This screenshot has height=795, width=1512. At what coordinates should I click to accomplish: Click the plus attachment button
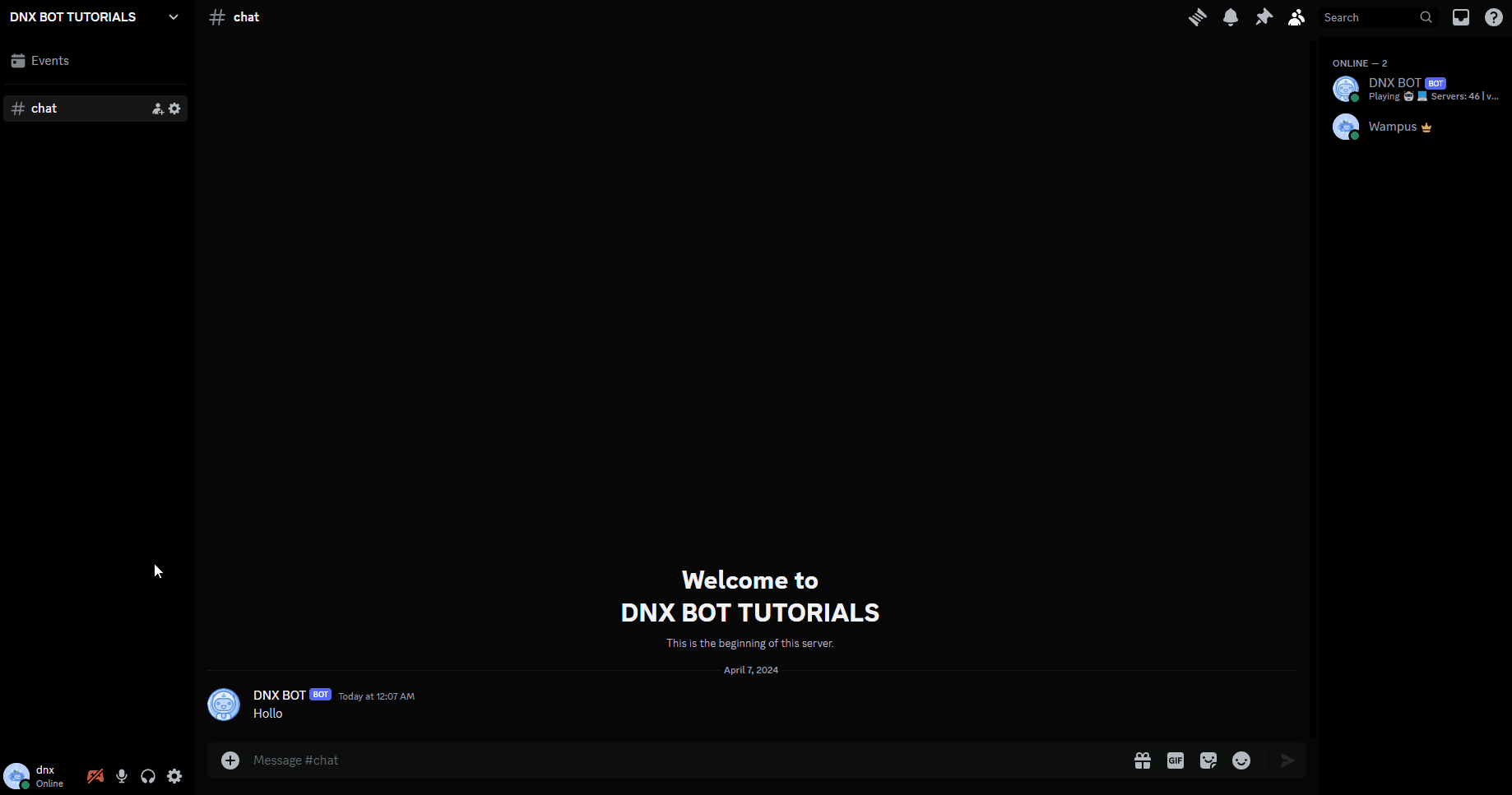[230, 760]
